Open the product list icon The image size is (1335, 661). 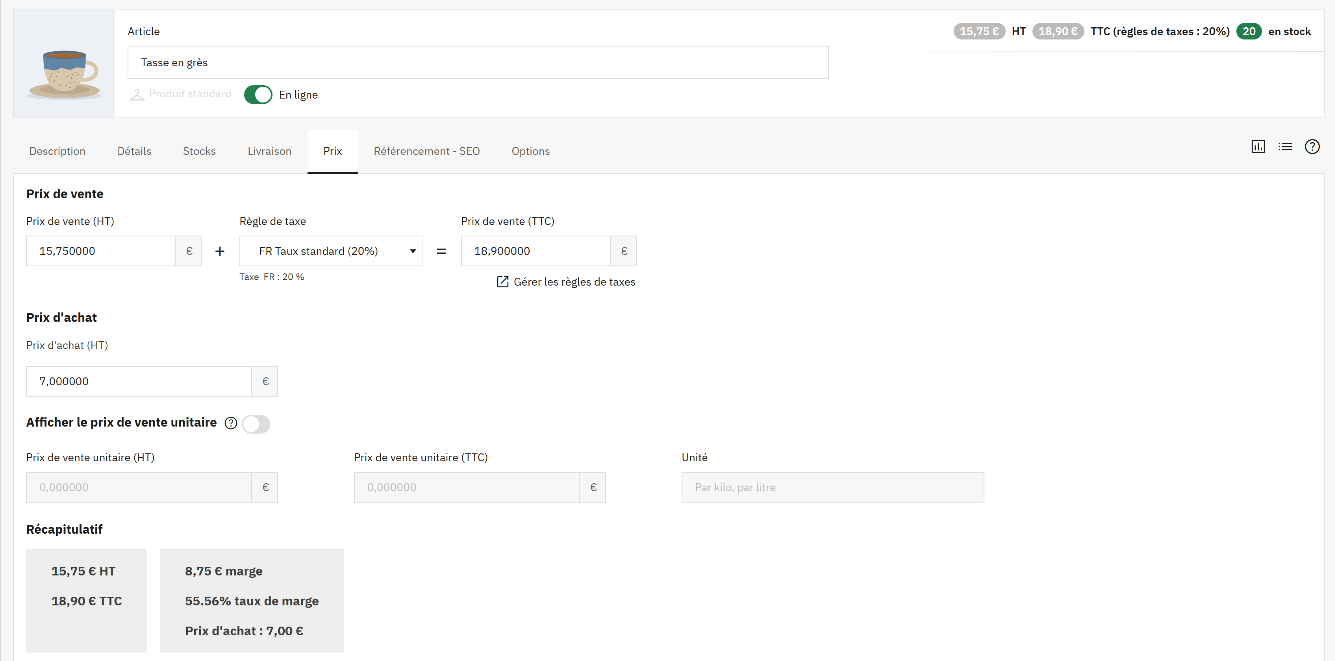click(1285, 147)
